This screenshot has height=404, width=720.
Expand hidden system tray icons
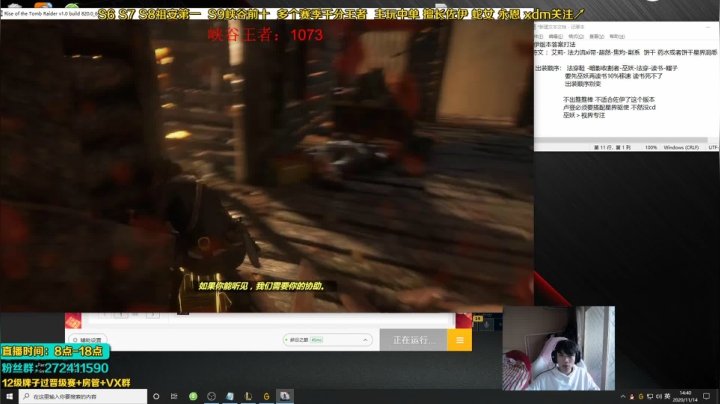(623, 396)
